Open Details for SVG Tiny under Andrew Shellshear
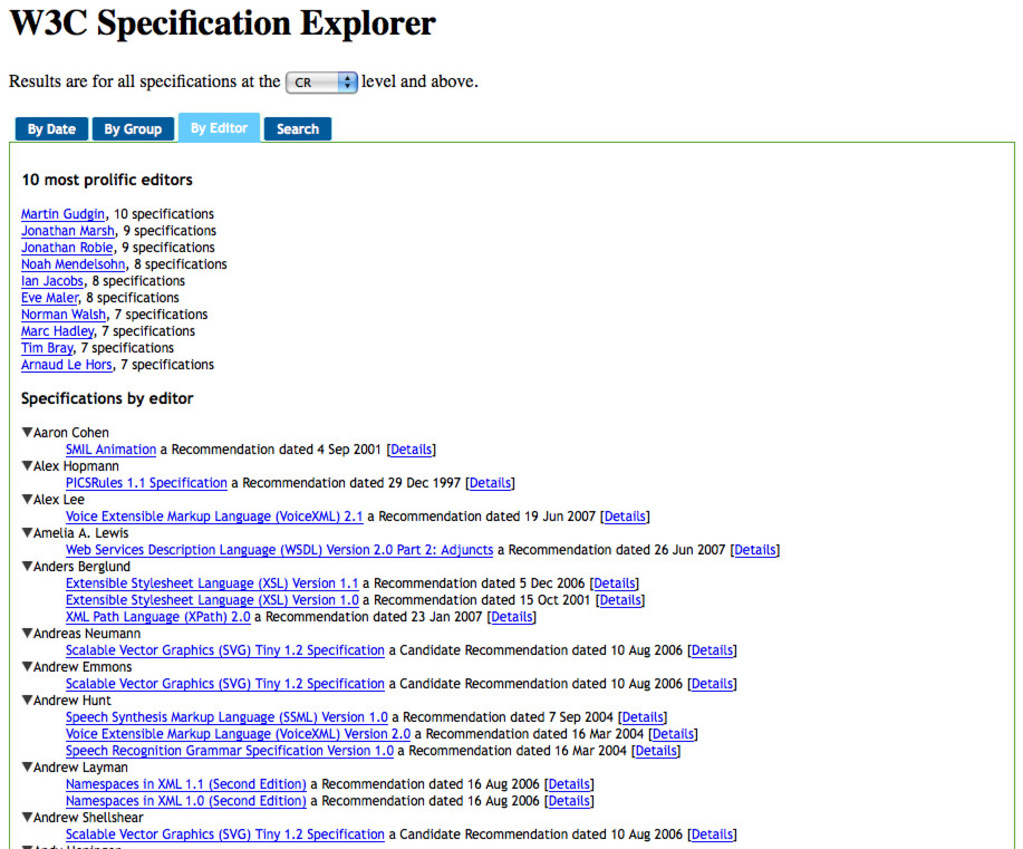Viewport: 1023px width, 849px height. pyautogui.click(x=712, y=835)
